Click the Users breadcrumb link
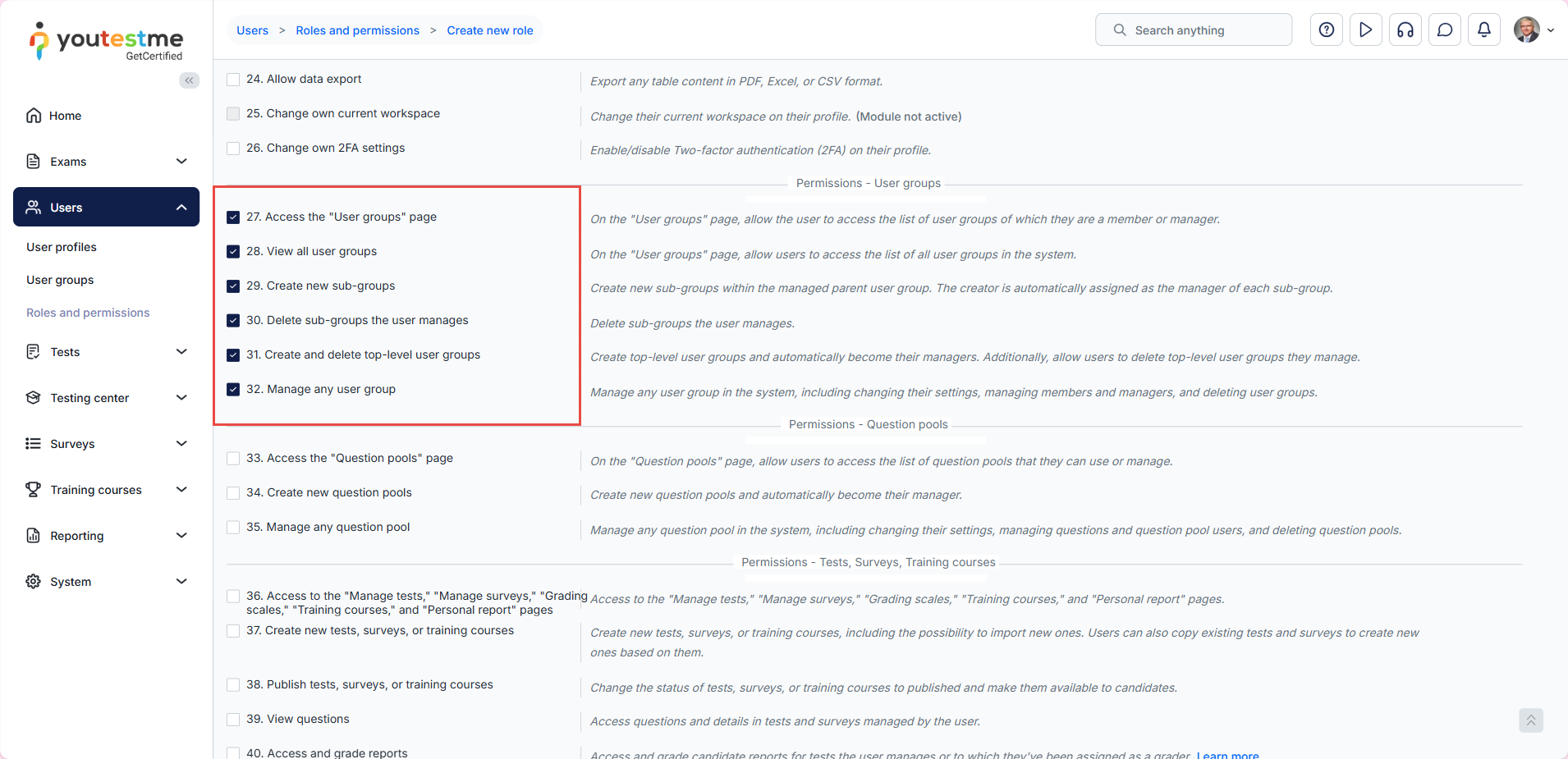 click(x=252, y=30)
